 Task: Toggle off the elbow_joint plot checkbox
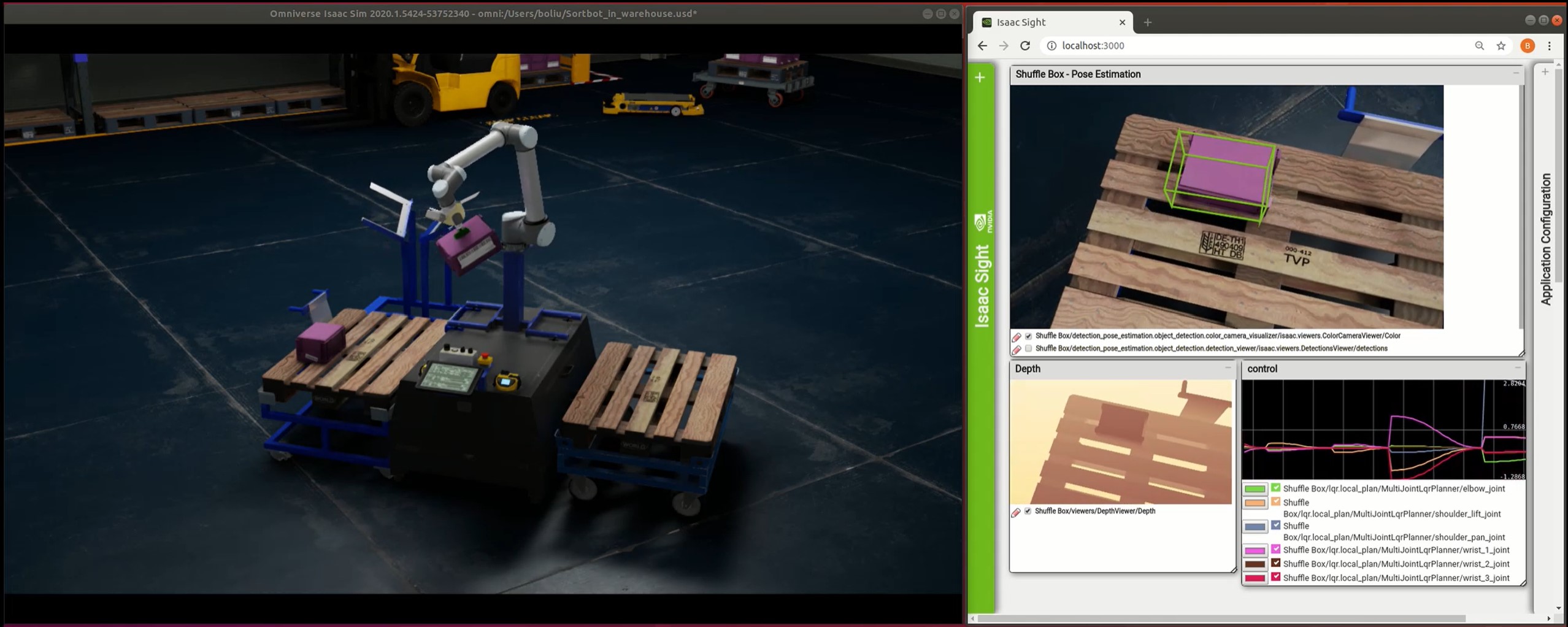click(x=1275, y=488)
